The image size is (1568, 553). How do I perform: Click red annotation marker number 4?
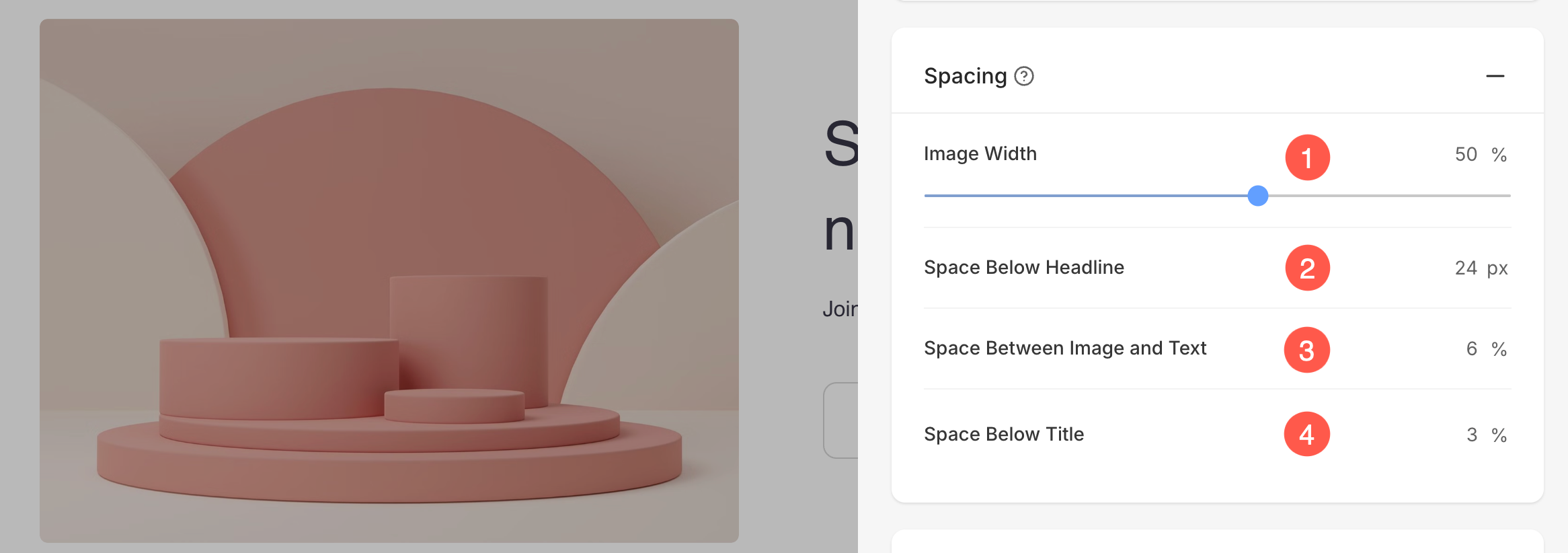tap(1306, 434)
